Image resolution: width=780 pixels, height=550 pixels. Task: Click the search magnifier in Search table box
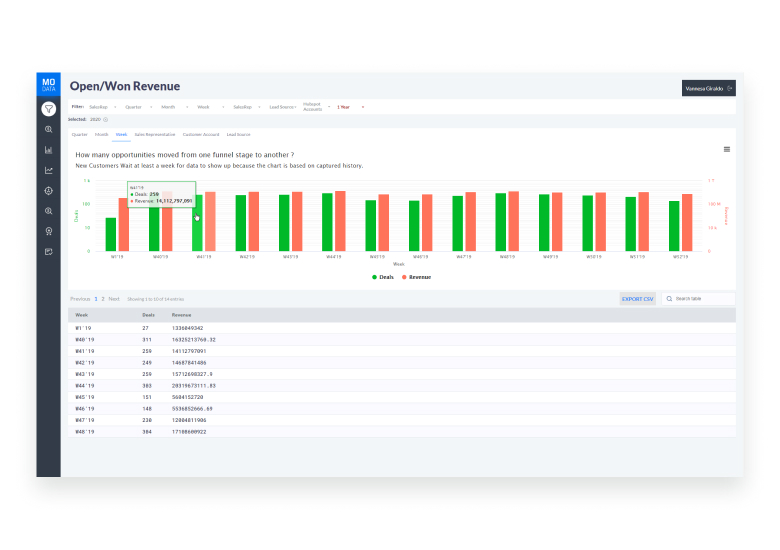click(670, 299)
